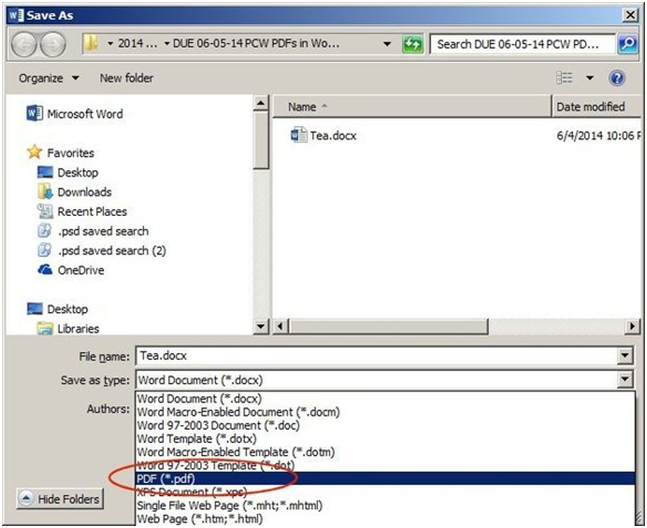This screenshot has height=528, width=647.
Task: Open the Organize menu
Action: point(49,78)
